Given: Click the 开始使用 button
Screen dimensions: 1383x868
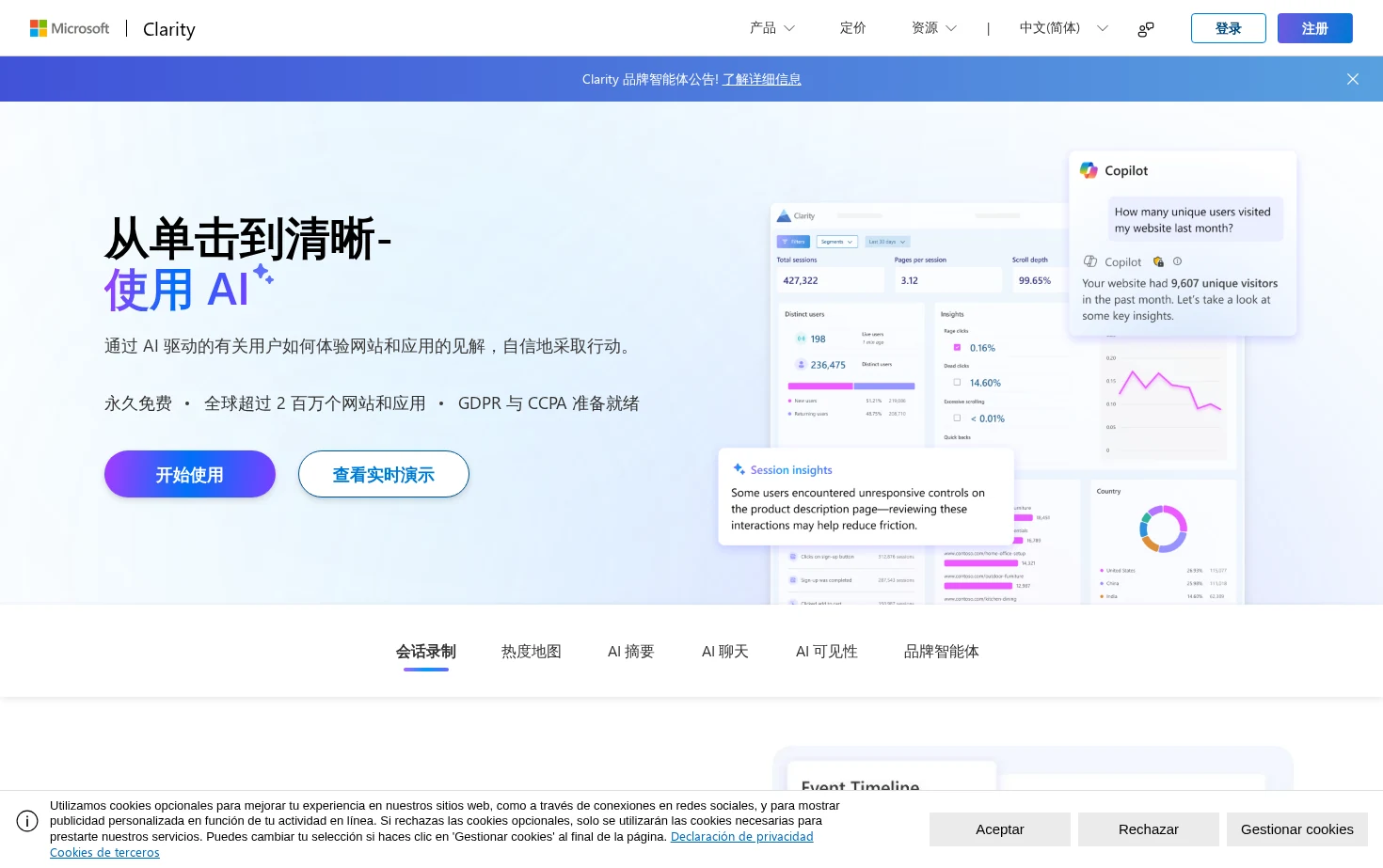Looking at the screenshot, I should click(190, 474).
